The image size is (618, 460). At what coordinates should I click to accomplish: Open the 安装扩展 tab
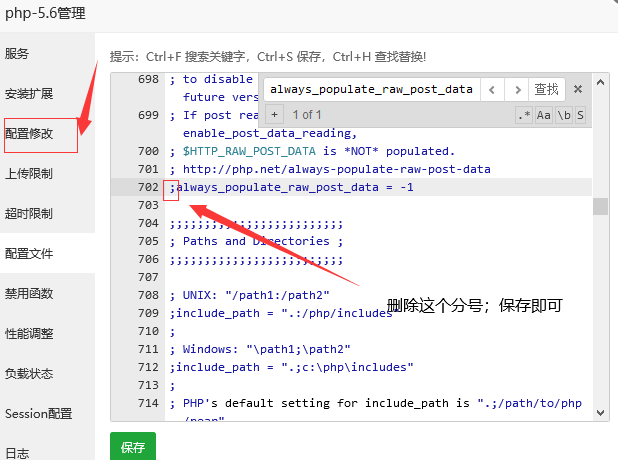[29, 94]
